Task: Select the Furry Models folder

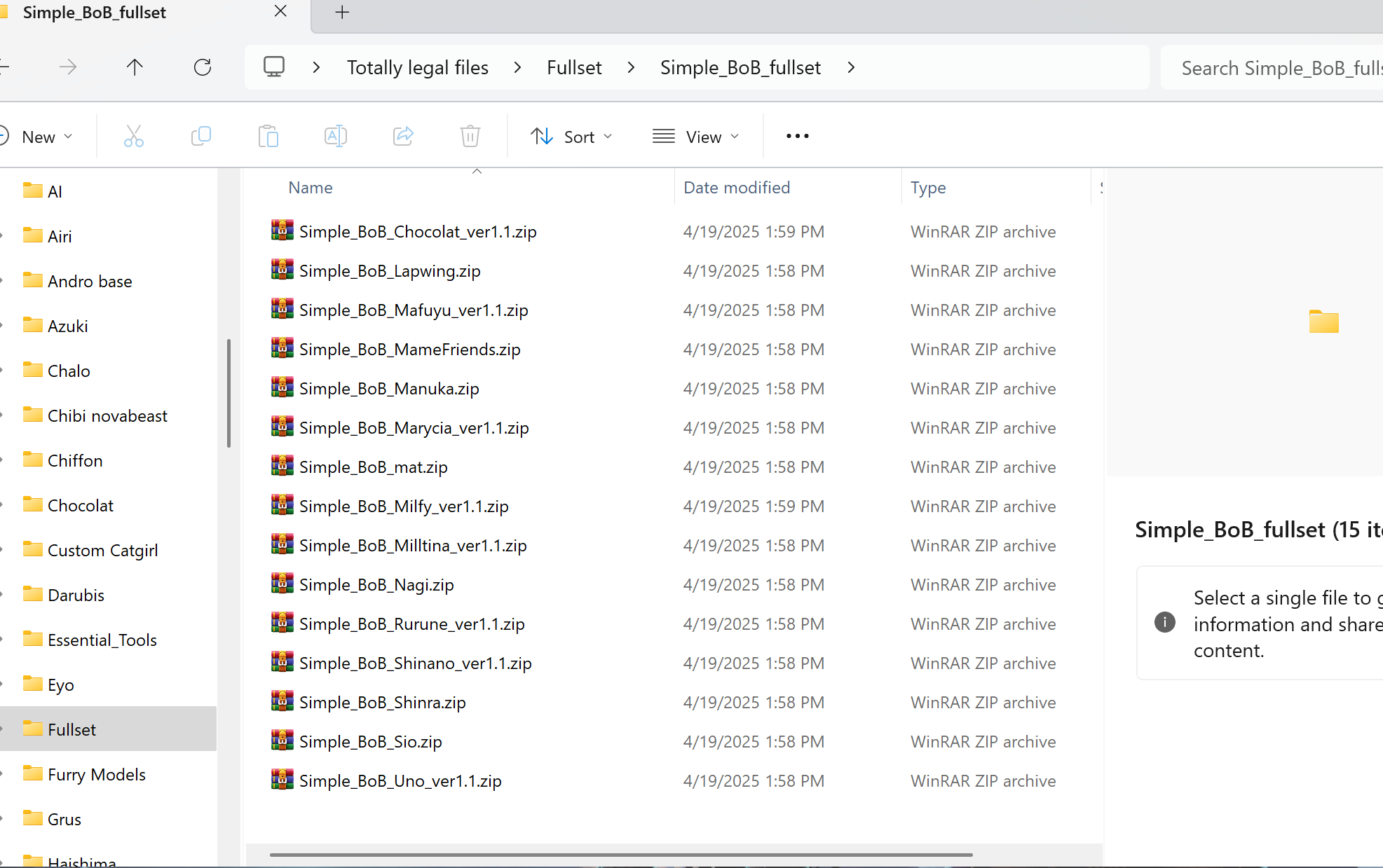Action: coord(109,774)
